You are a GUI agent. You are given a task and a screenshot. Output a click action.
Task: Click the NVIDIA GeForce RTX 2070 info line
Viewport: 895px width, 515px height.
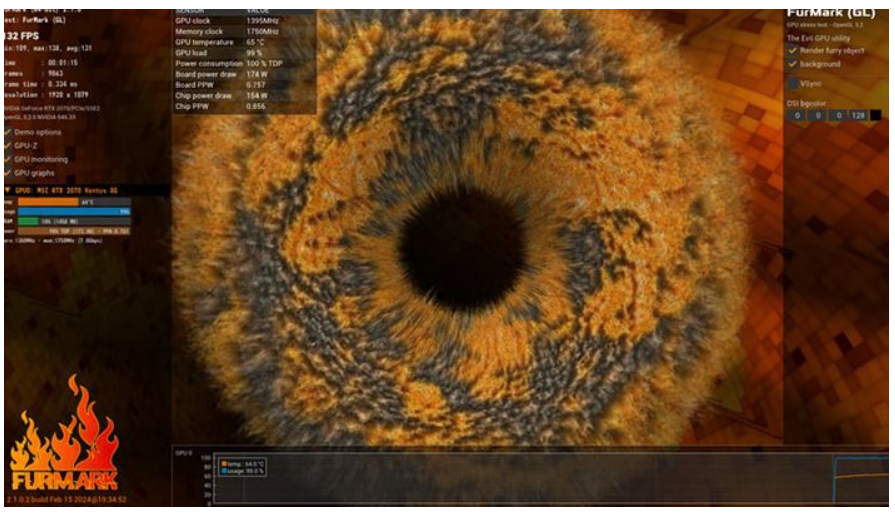[53, 108]
